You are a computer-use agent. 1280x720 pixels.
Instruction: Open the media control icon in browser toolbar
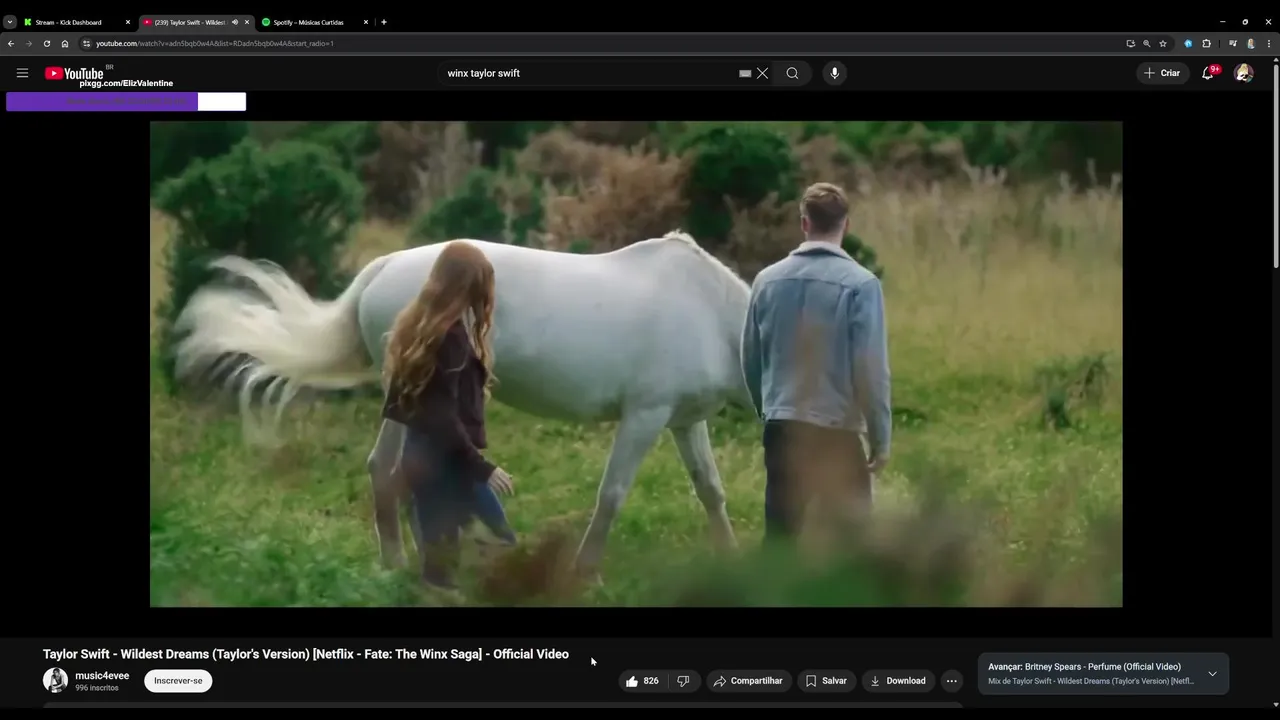(x=1233, y=43)
